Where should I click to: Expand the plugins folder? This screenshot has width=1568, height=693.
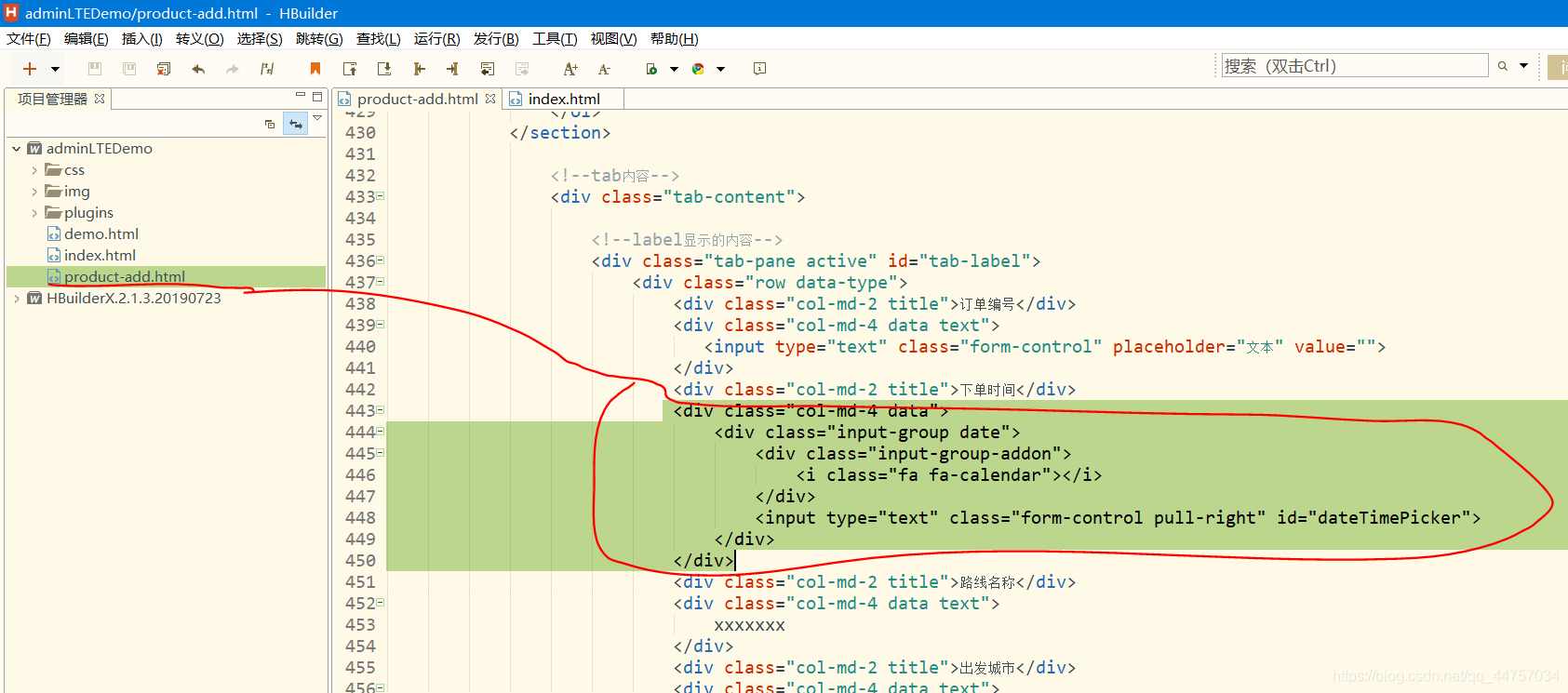34,212
